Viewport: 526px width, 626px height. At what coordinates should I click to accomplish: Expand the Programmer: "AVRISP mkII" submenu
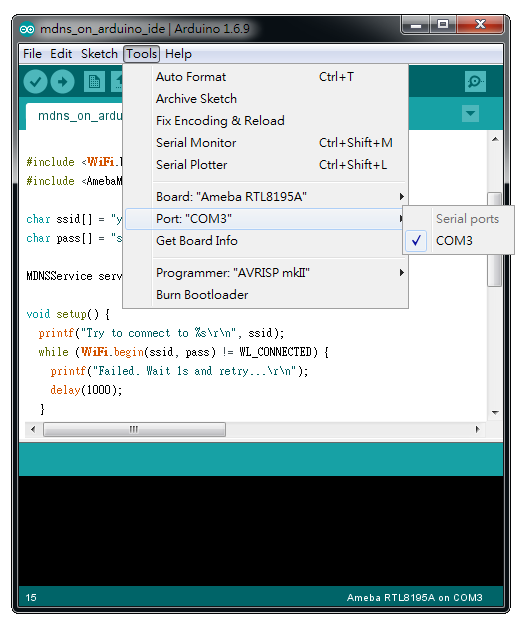(x=266, y=273)
